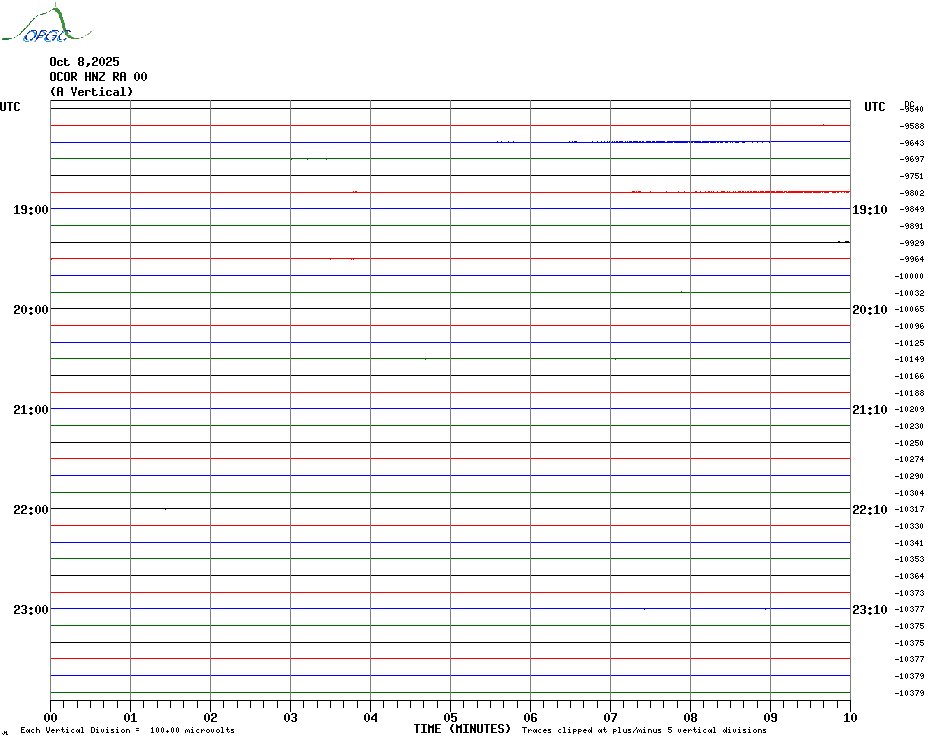Click the UTC label at top right
This screenshot has width=930, height=744.
pyautogui.click(x=874, y=107)
